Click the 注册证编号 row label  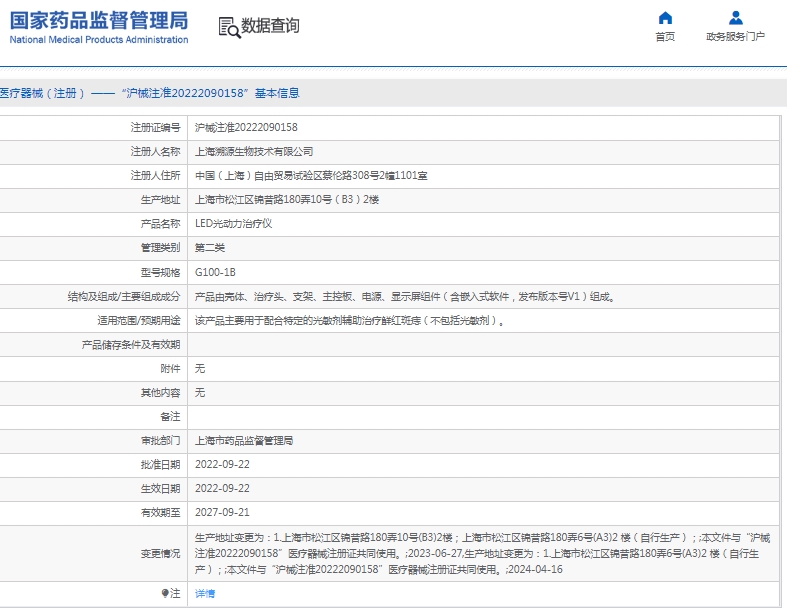(156, 128)
